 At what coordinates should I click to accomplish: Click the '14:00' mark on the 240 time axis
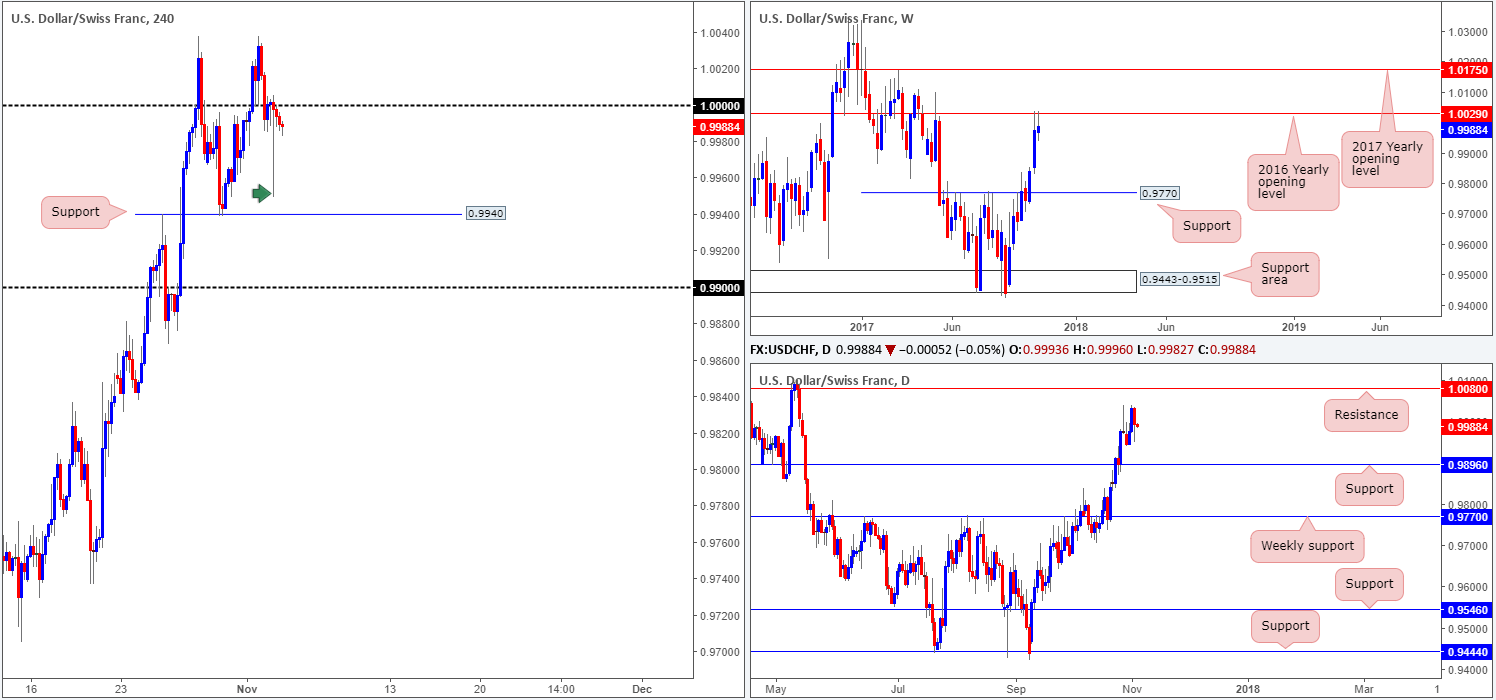click(x=561, y=689)
